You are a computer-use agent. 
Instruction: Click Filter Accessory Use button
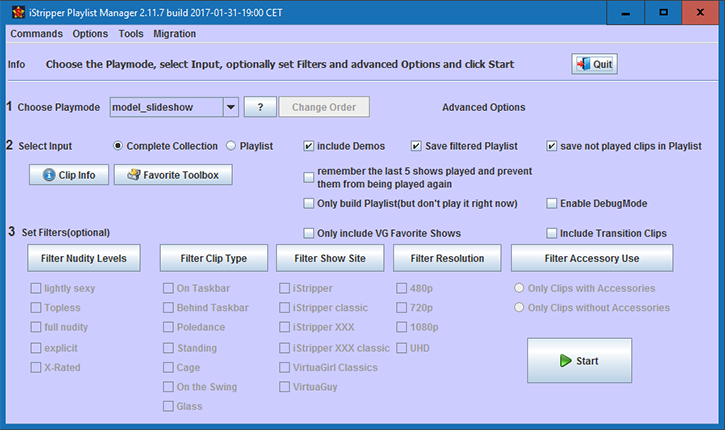(x=592, y=258)
